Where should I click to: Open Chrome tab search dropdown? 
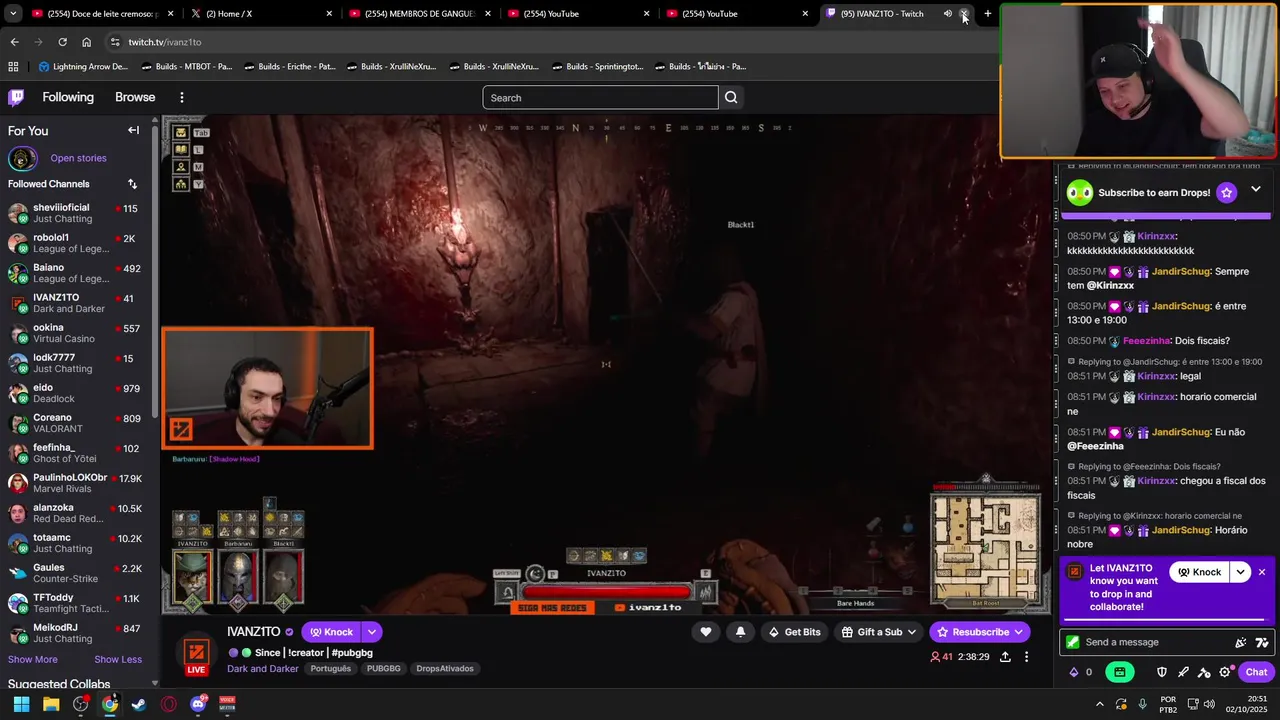[13, 13]
